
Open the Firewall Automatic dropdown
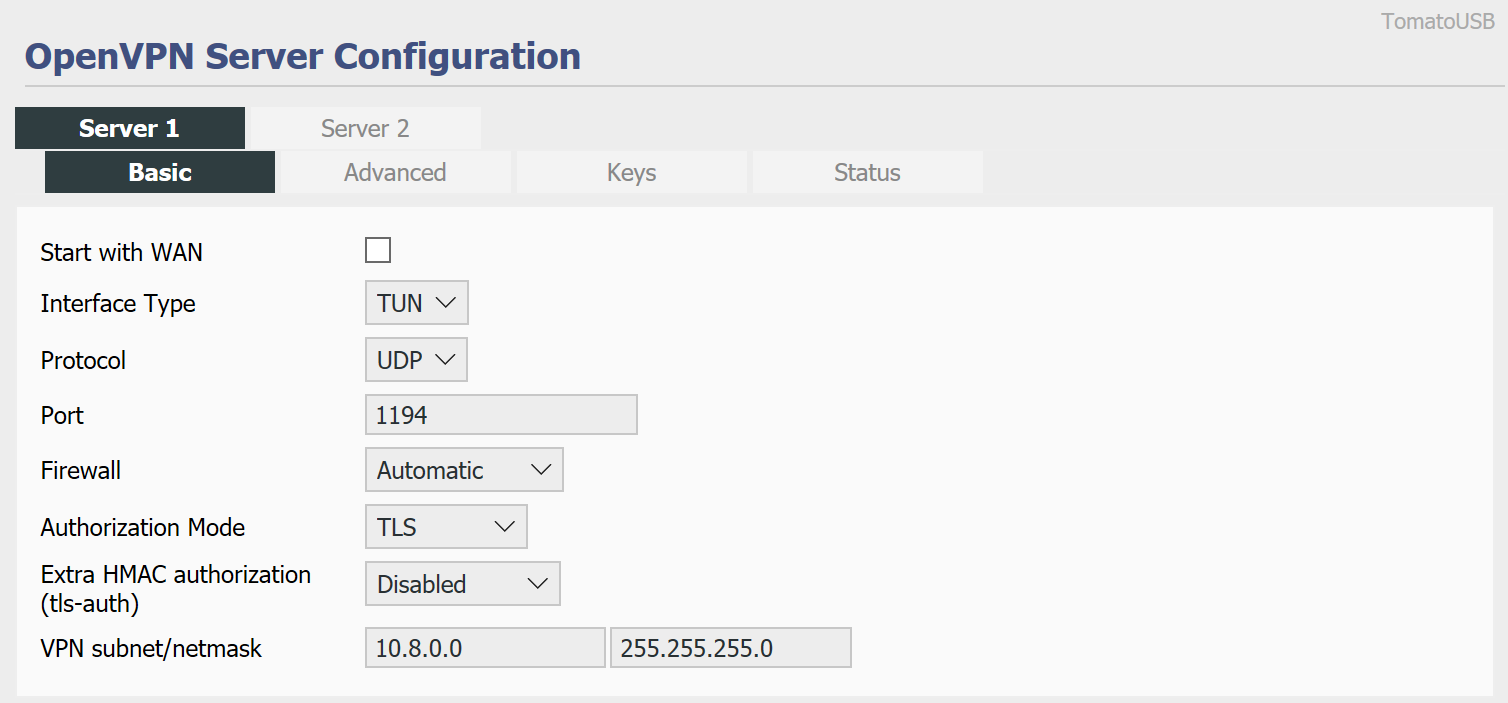(464, 470)
